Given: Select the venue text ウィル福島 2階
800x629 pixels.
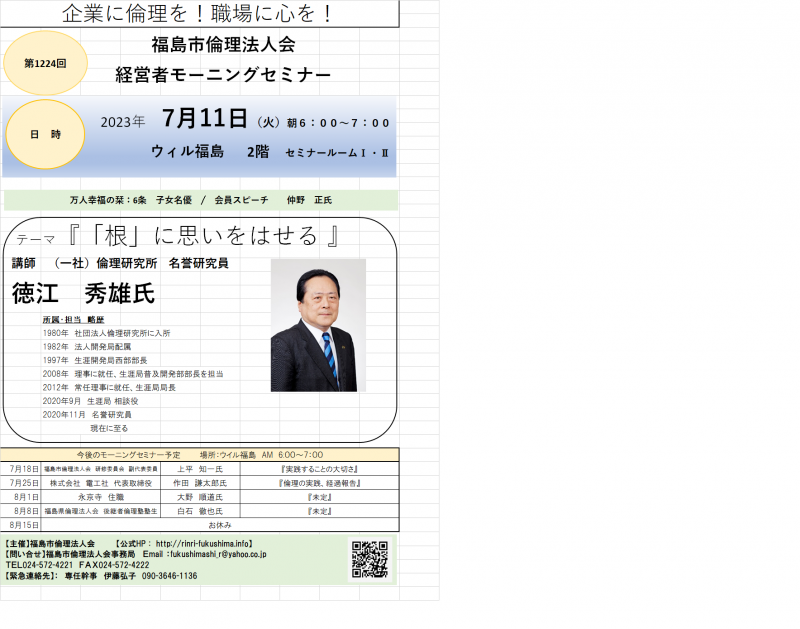Looking at the screenshot, I should (x=210, y=151).
